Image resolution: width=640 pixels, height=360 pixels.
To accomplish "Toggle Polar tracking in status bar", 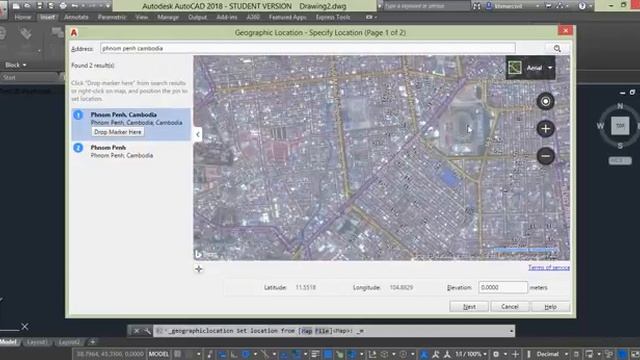I will [x=245, y=354].
